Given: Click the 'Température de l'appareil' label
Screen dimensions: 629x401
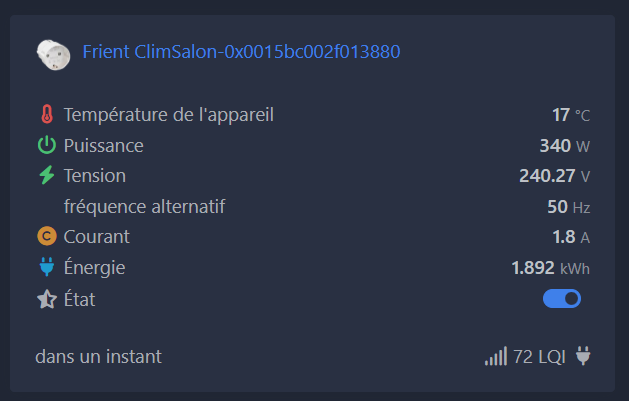Looking at the screenshot, I should tap(168, 115).
